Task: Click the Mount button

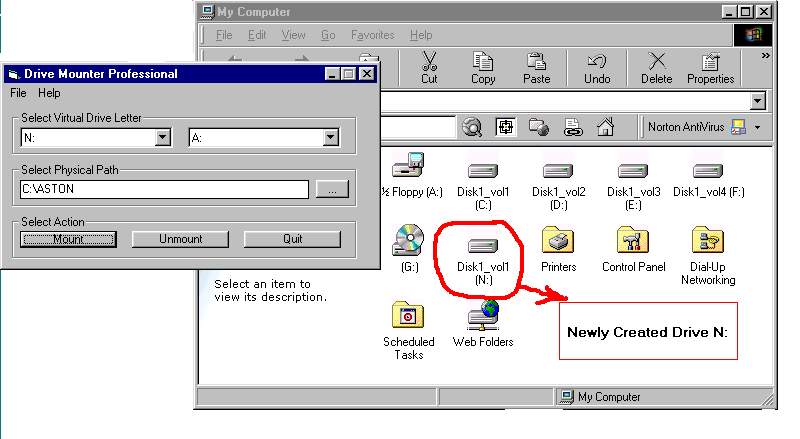Action: pyautogui.click(x=68, y=239)
